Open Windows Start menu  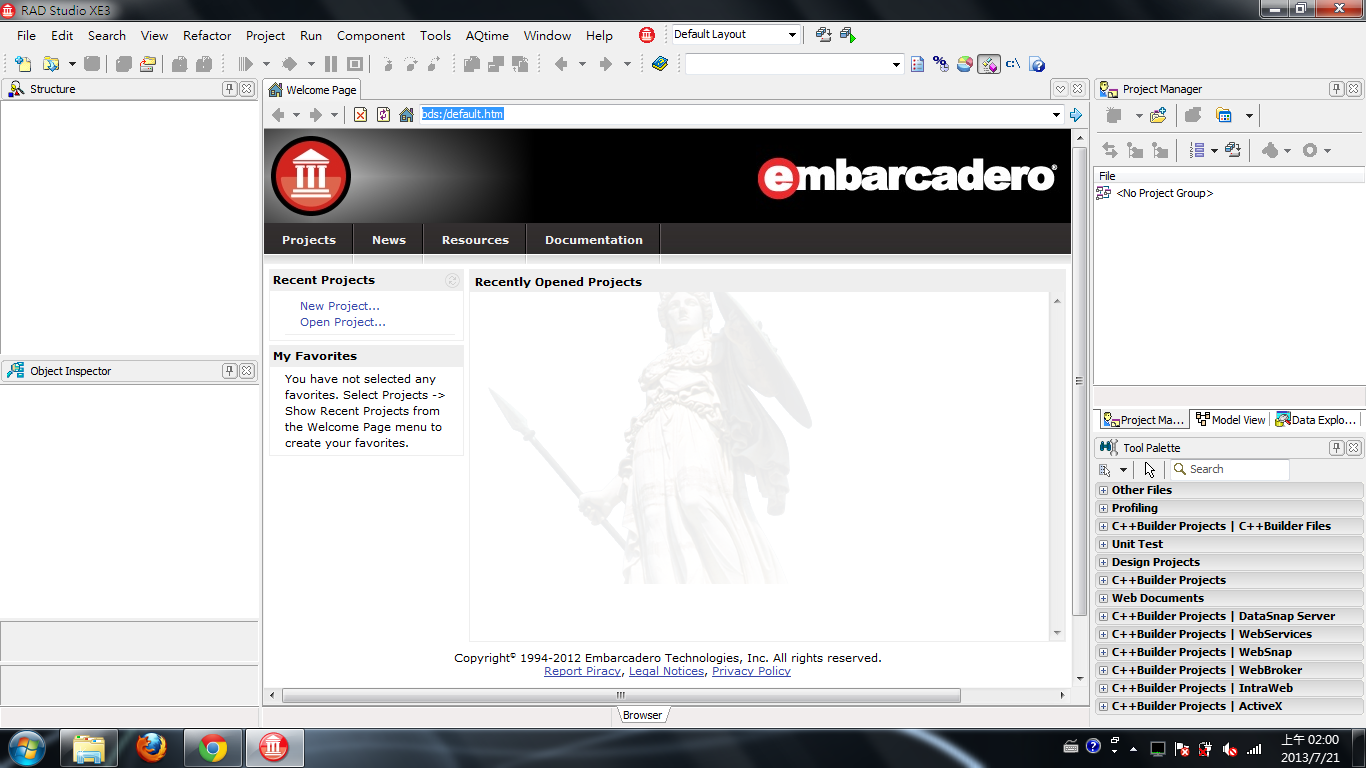click(x=25, y=748)
